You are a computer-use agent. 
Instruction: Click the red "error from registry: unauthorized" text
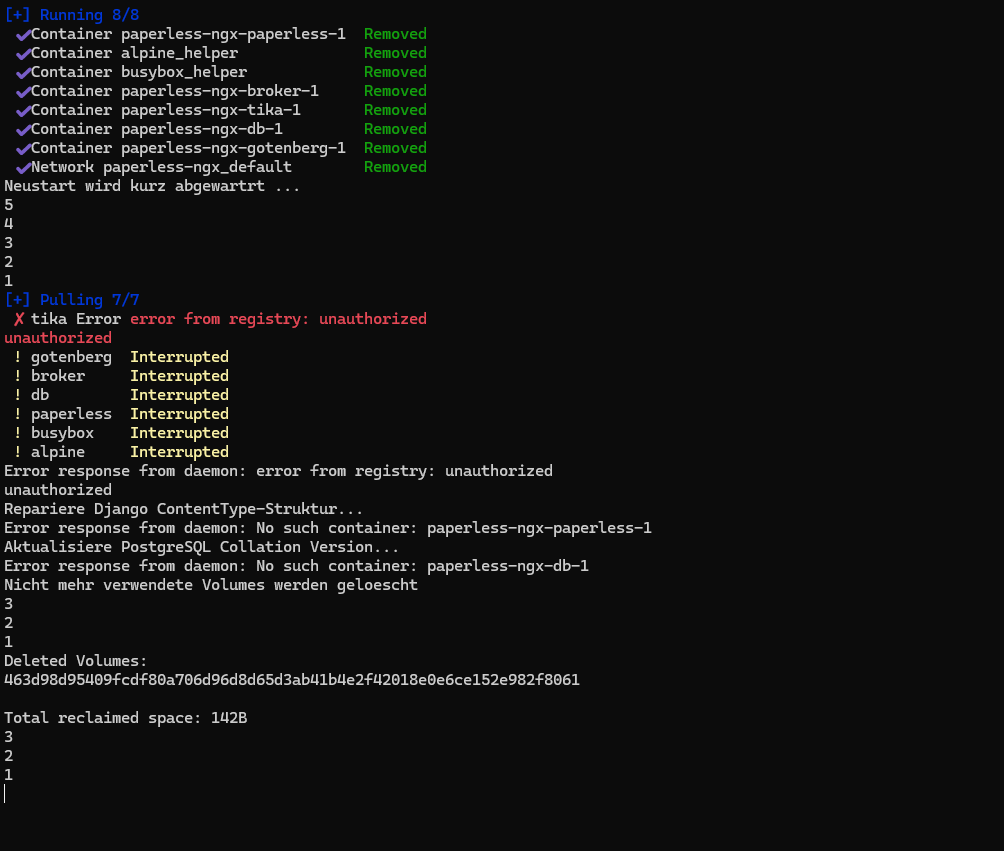278,319
